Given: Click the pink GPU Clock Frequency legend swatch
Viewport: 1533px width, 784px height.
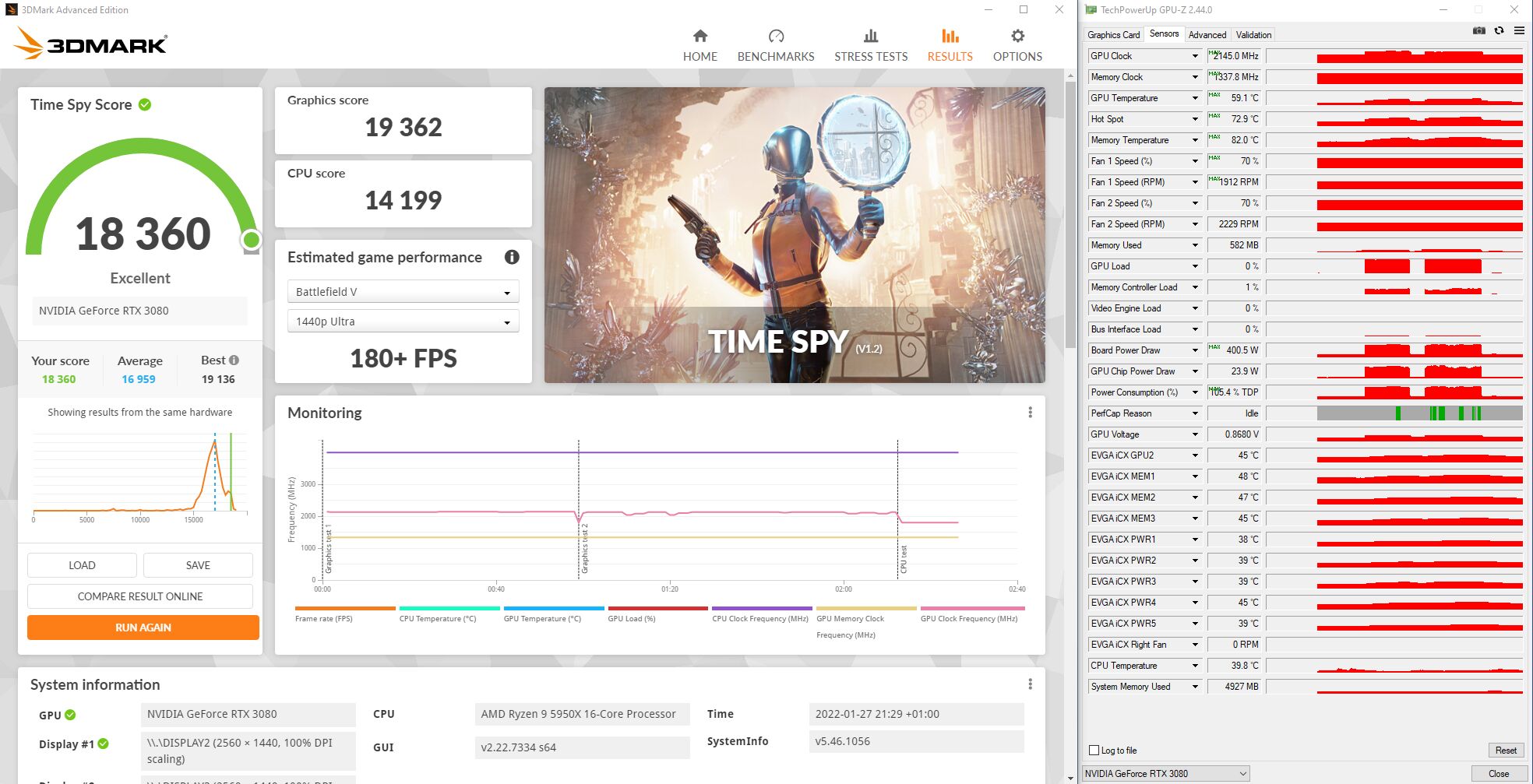Looking at the screenshot, I should [973, 608].
